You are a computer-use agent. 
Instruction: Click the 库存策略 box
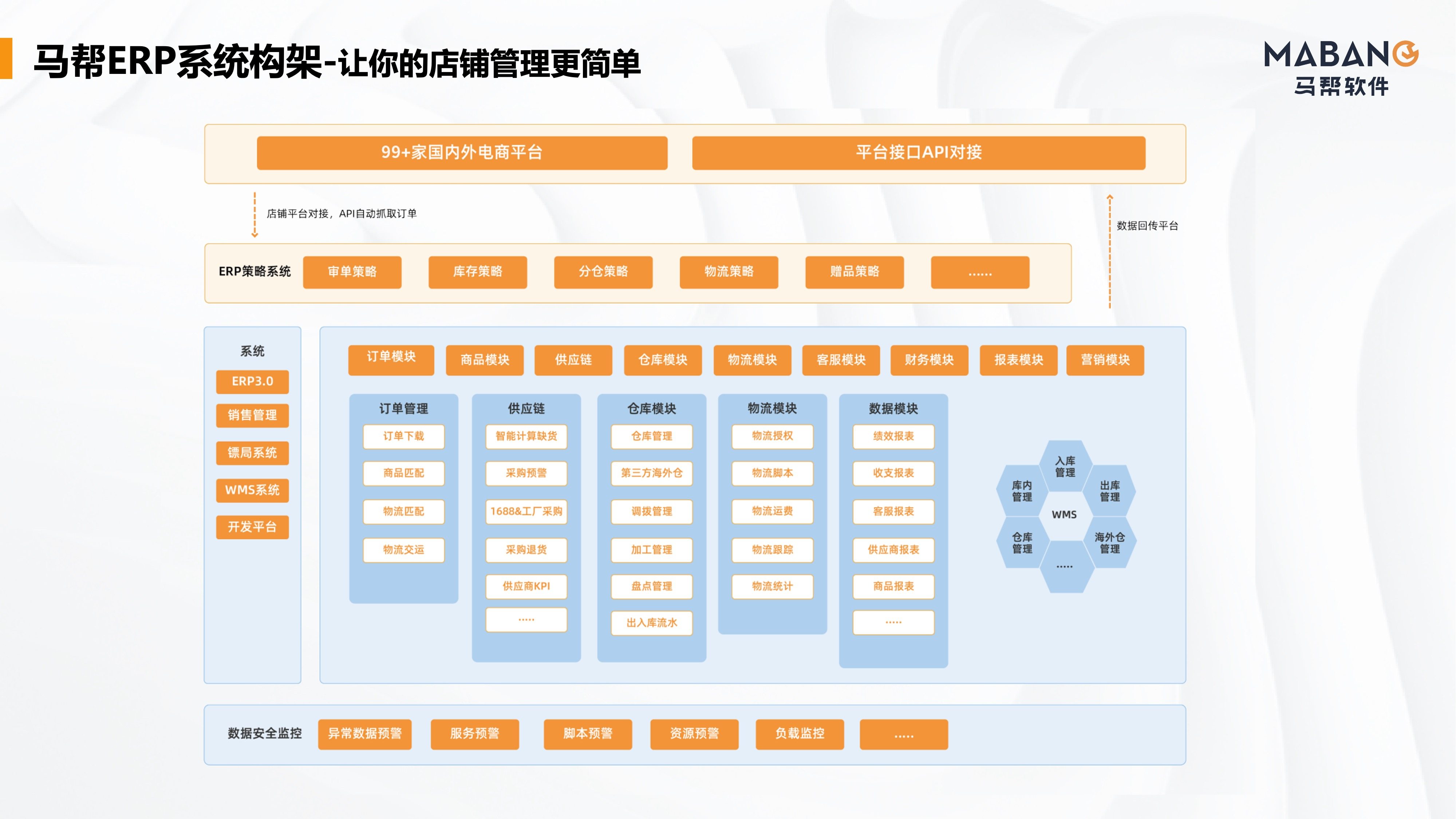(x=478, y=272)
